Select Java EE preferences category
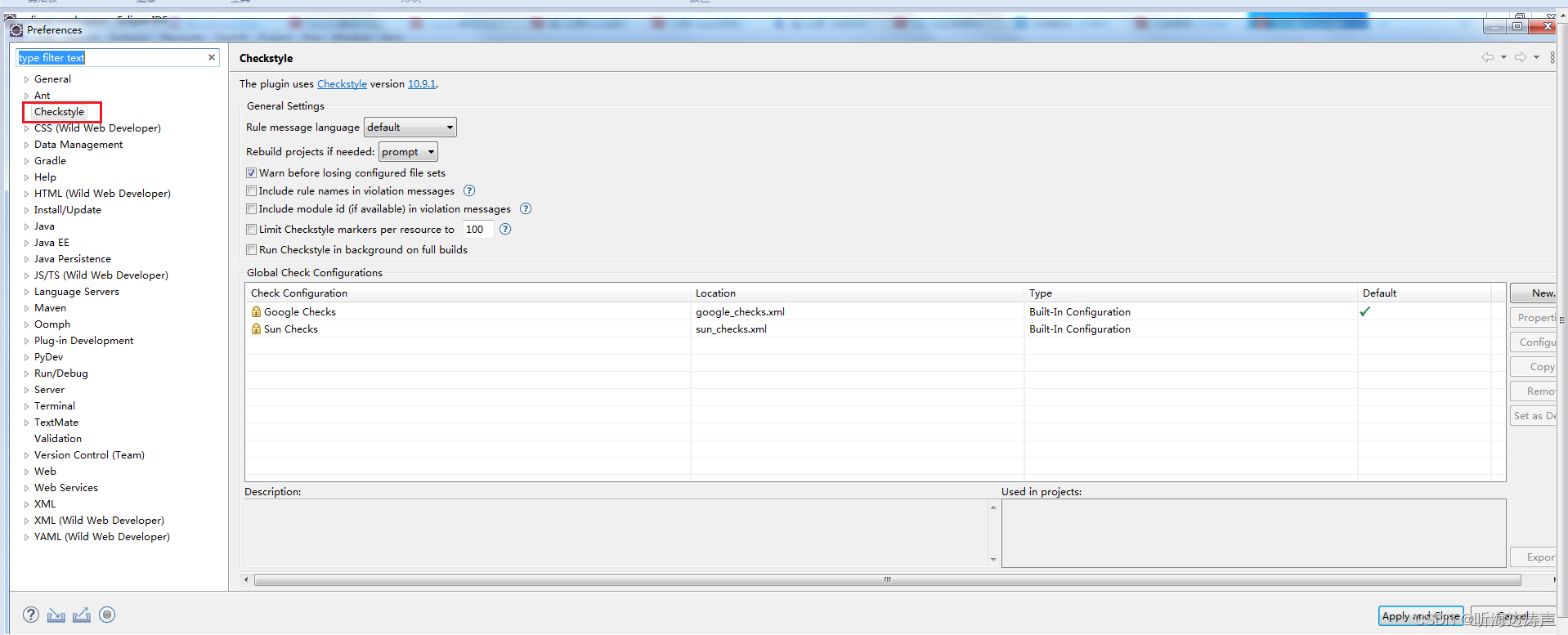Viewport: 1568px width, 635px height. [x=52, y=243]
